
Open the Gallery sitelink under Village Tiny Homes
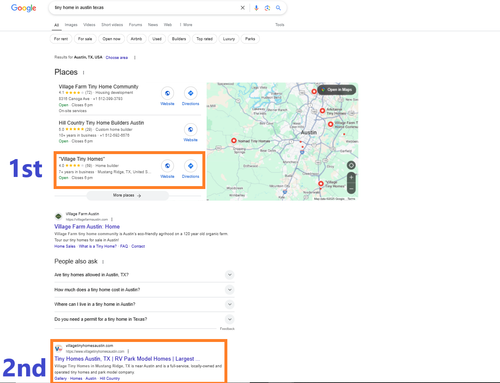click(x=61, y=379)
